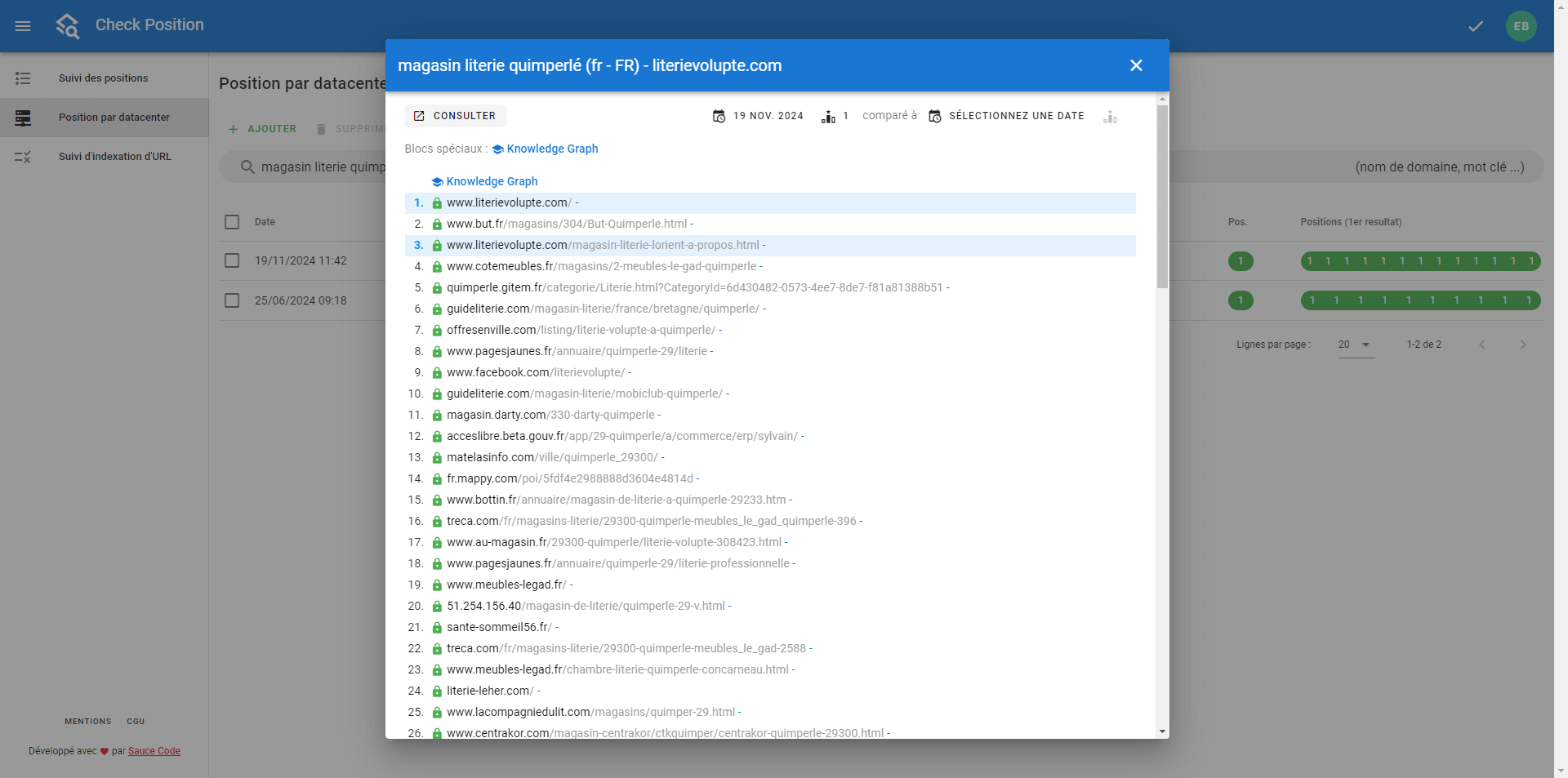
Task: Click the Consulter button
Action: (455, 116)
